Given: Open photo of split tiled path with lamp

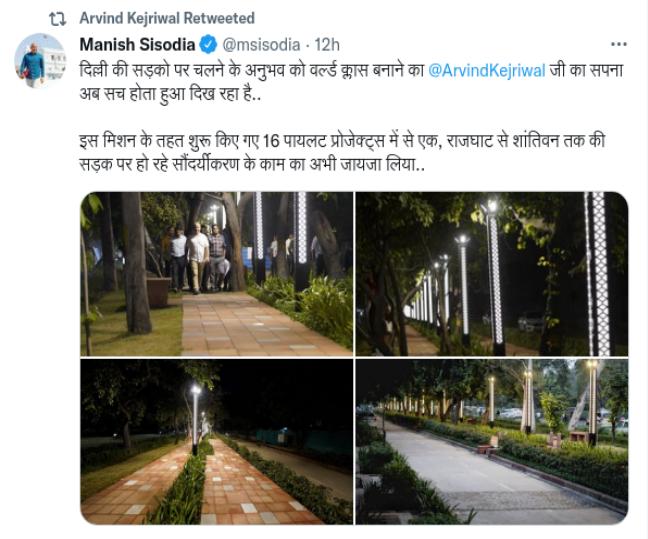Looking at the screenshot, I should coord(217,441).
